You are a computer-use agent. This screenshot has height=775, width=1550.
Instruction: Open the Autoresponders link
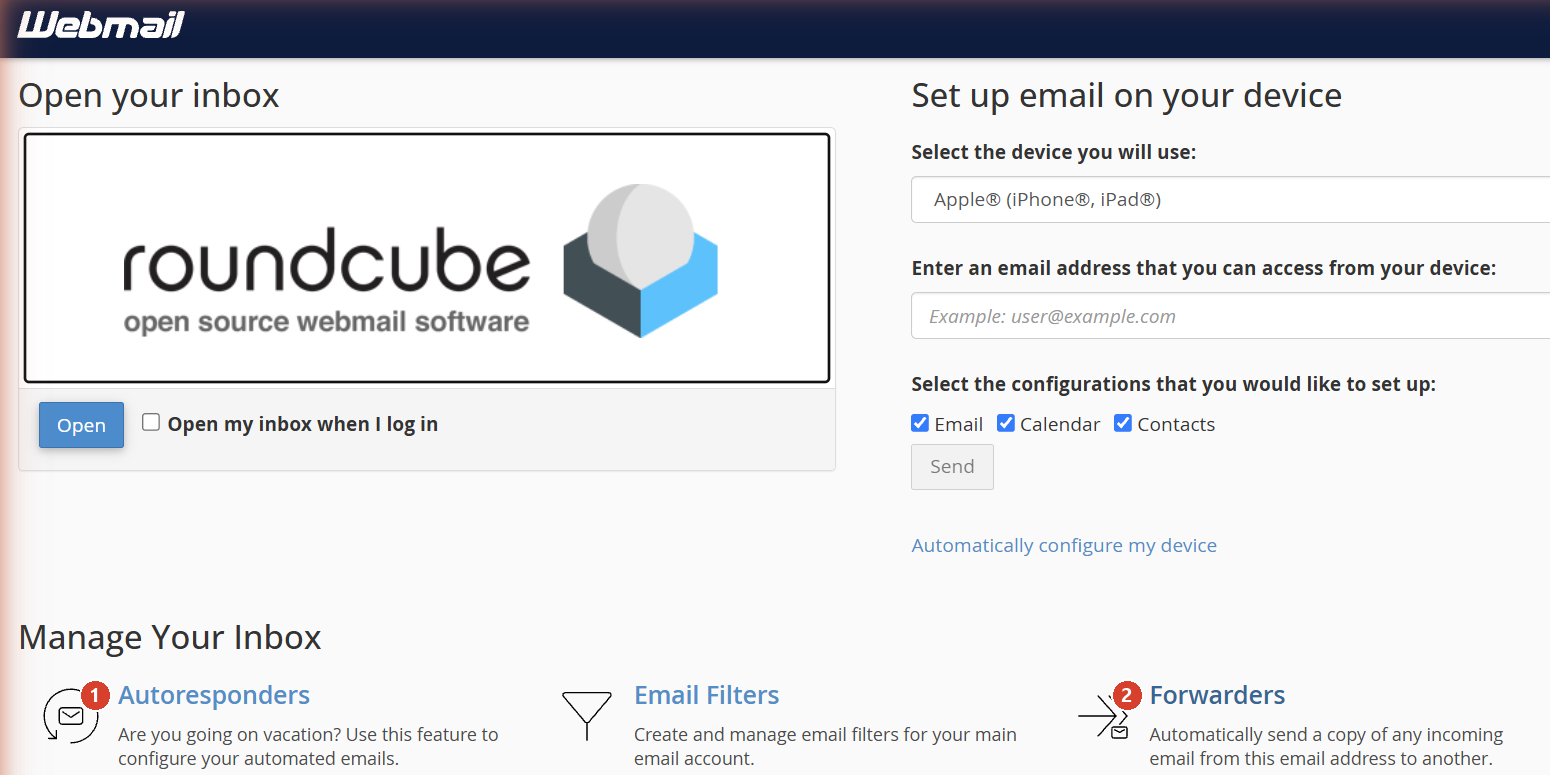coord(214,695)
